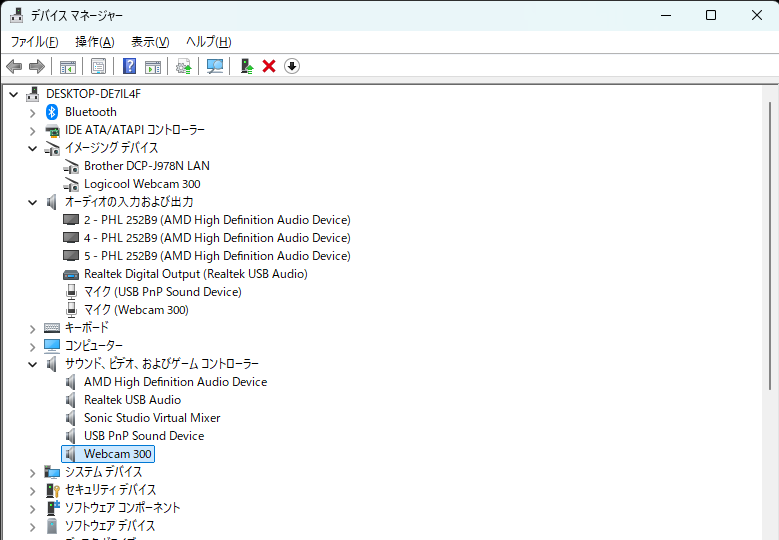Toggle the console tree pane icon

68,66
